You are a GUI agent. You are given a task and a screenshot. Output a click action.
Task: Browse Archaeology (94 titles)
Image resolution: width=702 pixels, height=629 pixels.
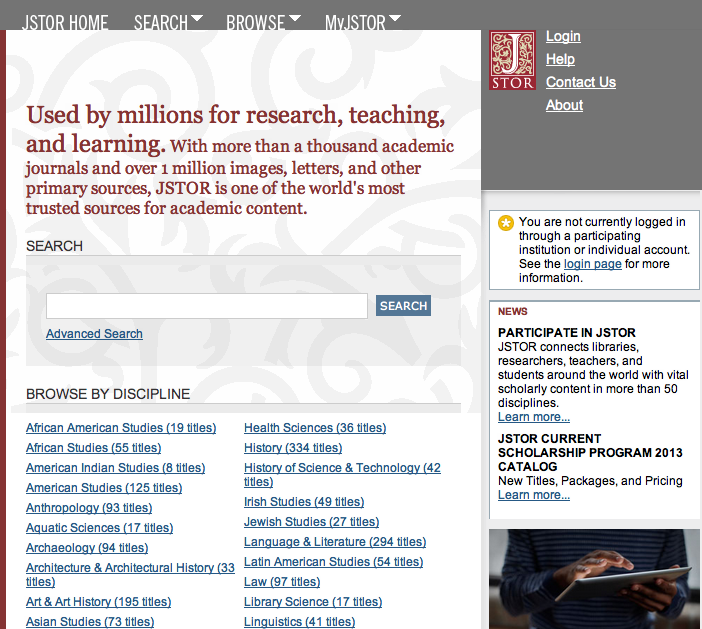click(x=87, y=548)
